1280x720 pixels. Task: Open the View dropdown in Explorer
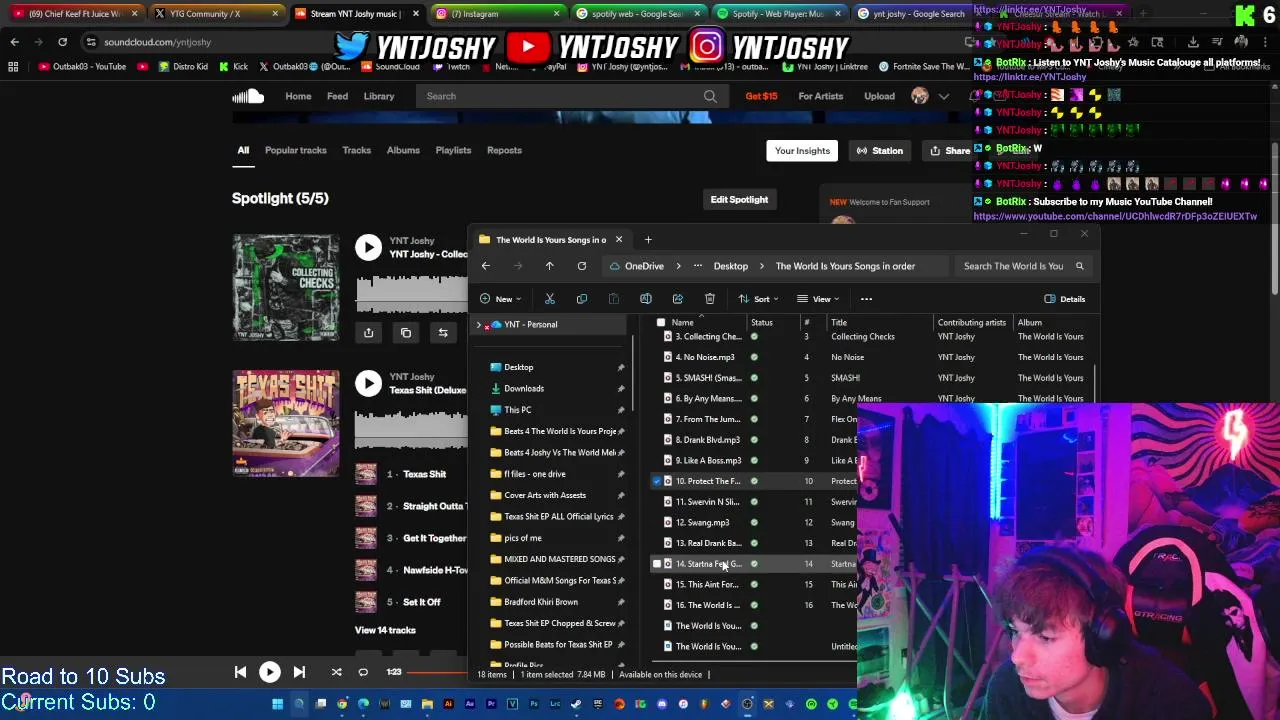pyautogui.click(x=818, y=299)
